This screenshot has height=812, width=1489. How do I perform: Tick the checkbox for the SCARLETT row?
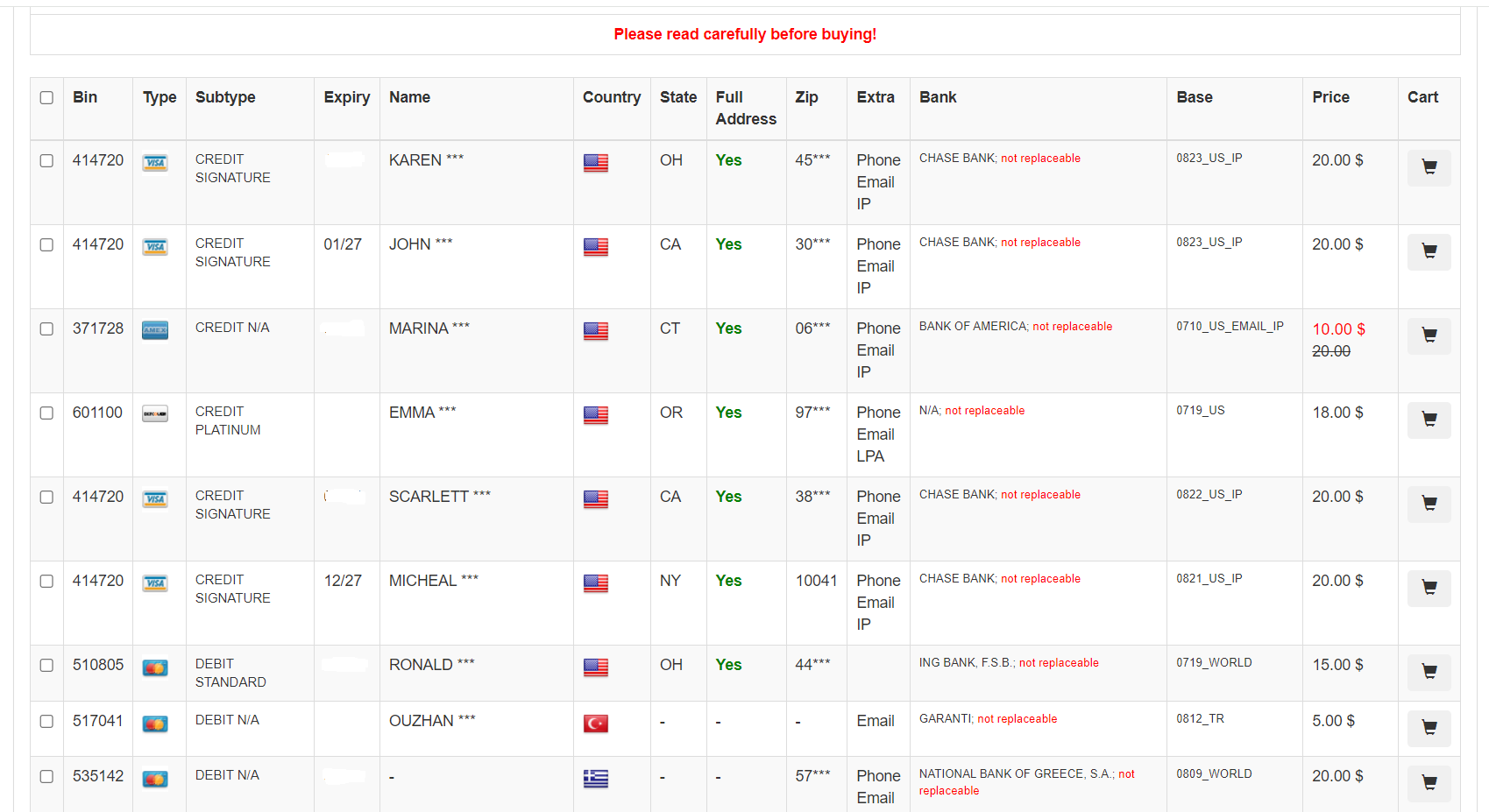coord(46,498)
